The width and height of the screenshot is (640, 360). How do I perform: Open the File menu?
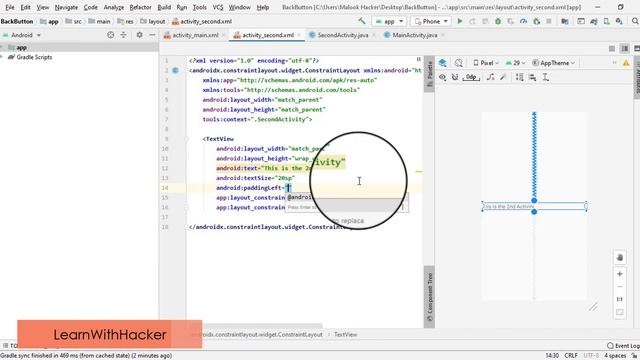point(10,7)
